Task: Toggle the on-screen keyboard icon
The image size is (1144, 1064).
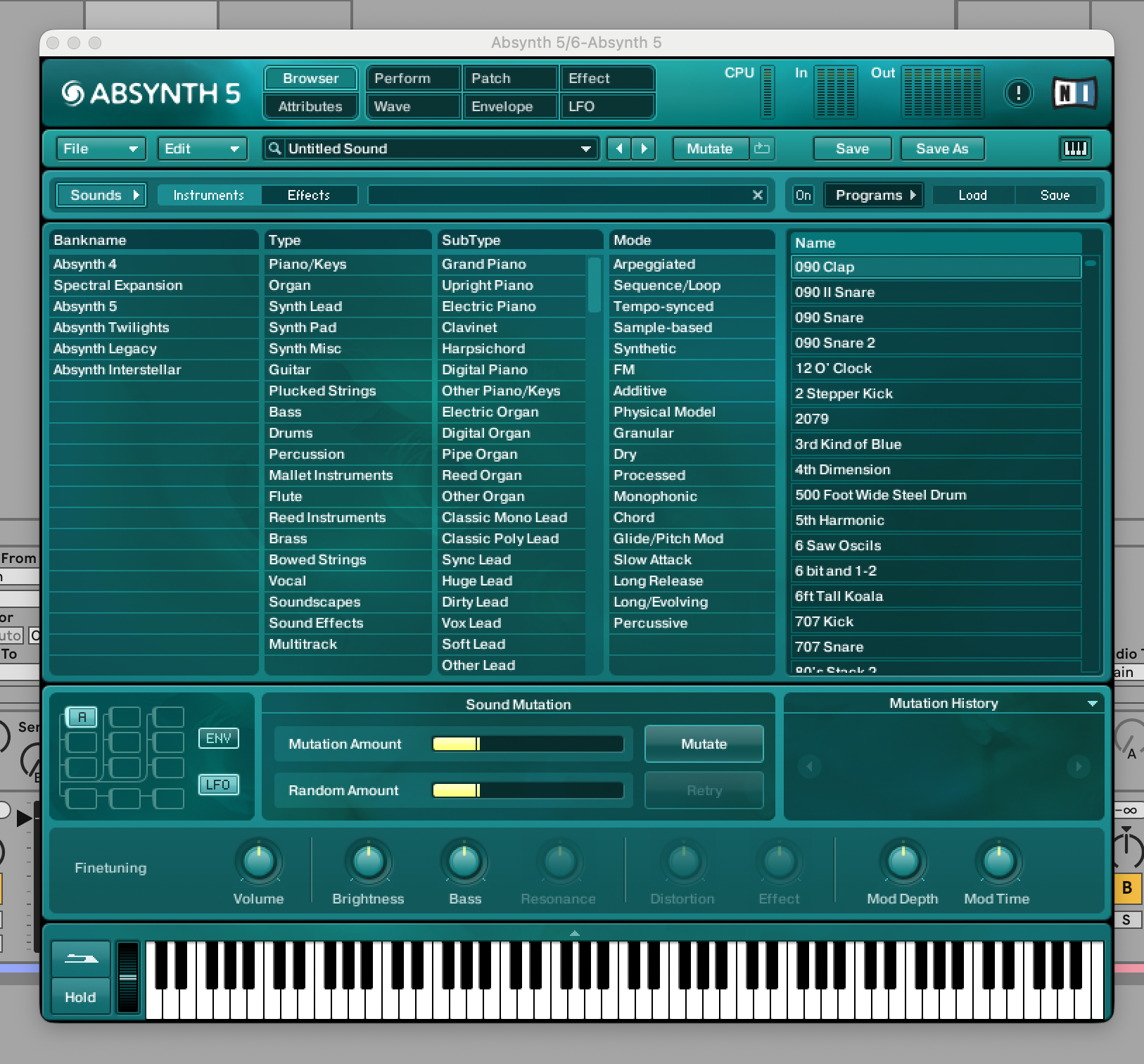Action: click(x=1075, y=148)
